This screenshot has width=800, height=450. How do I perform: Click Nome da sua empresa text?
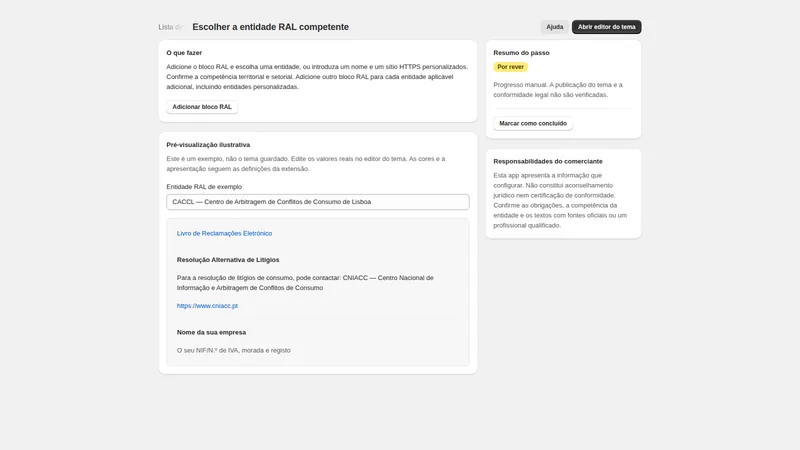pyautogui.click(x=211, y=332)
